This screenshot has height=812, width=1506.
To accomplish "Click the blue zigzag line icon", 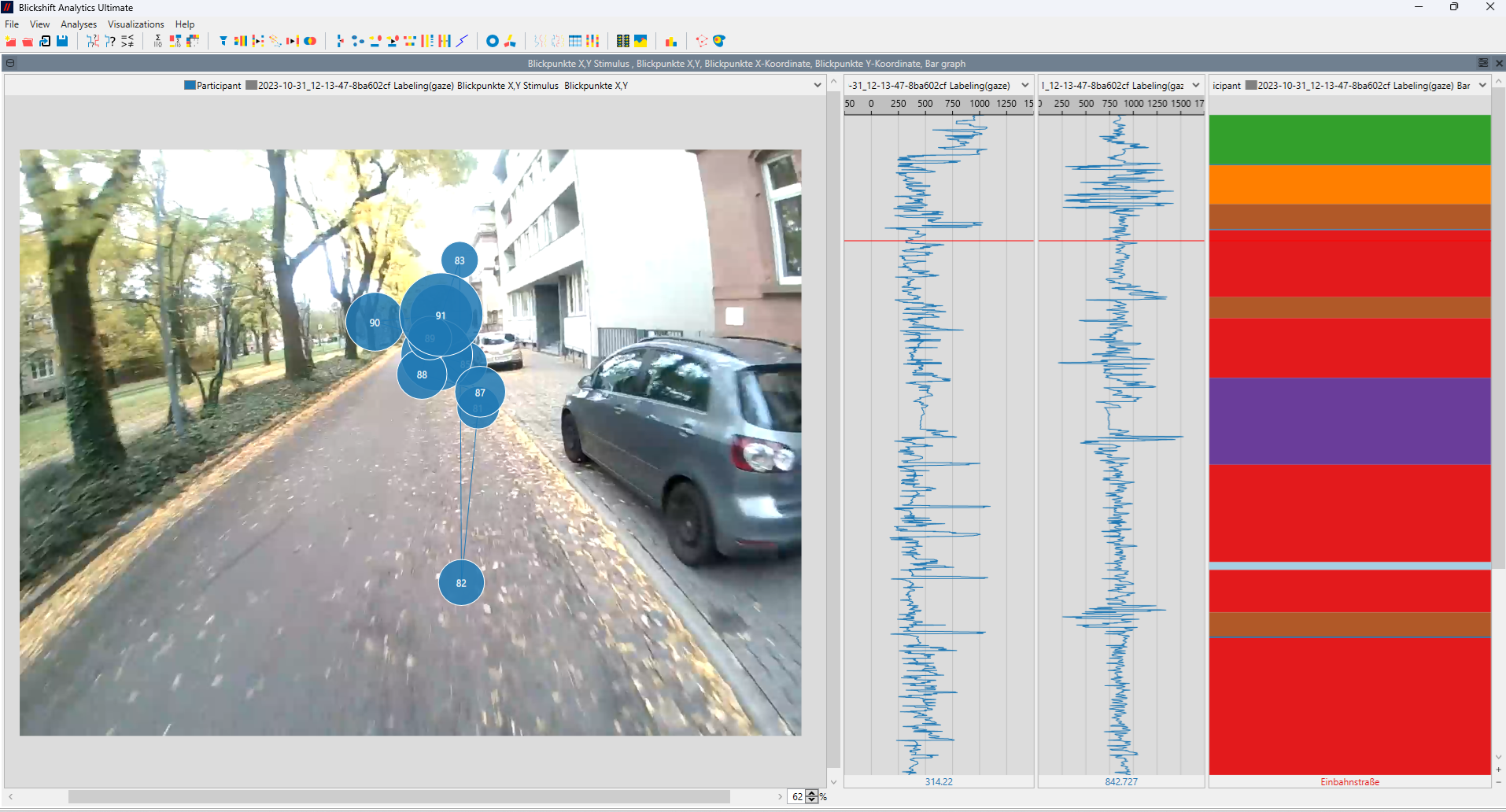I will coord(463,41).
